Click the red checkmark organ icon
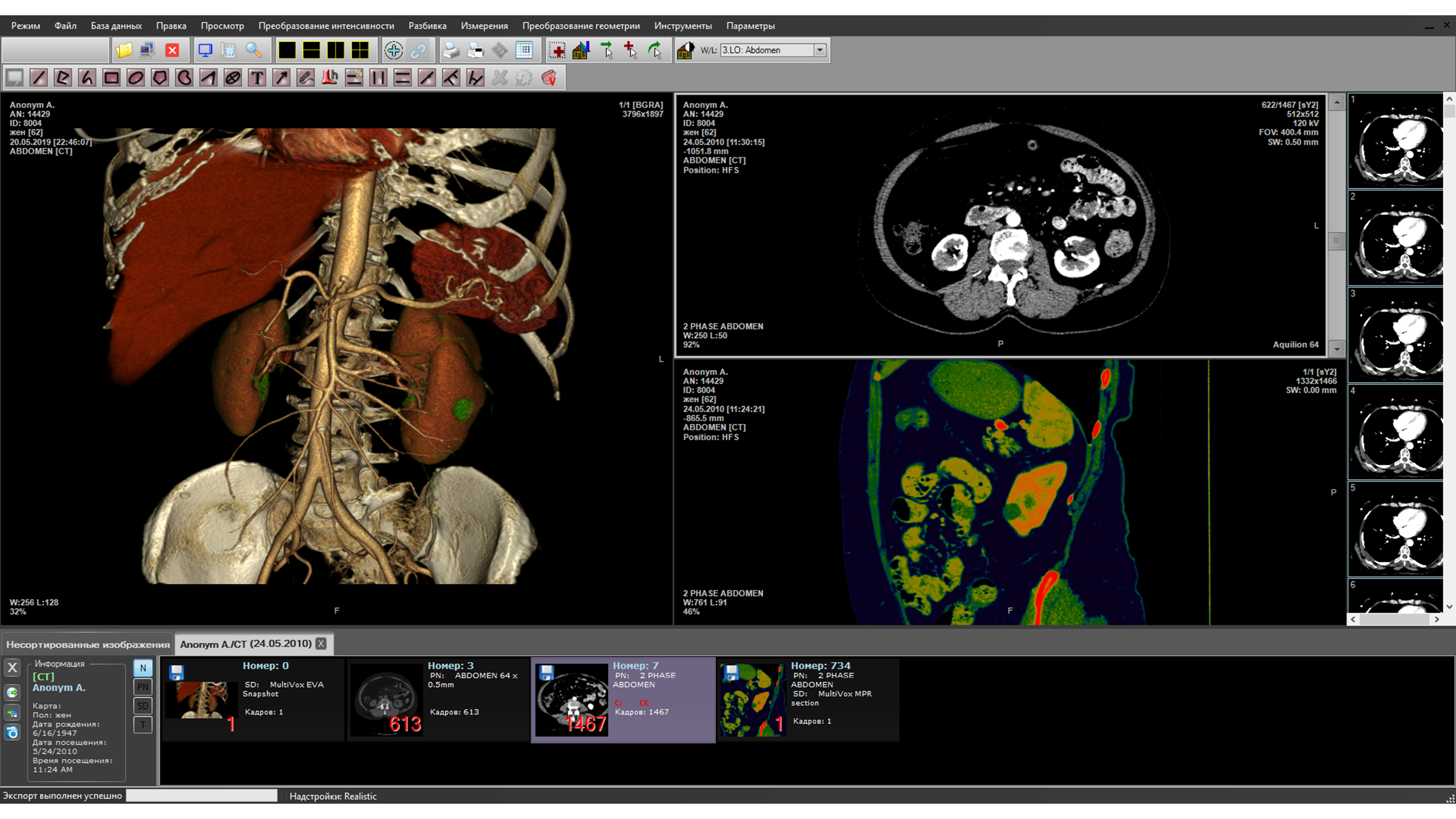Viewport: 1456px width, 819px height. point(549,78)
